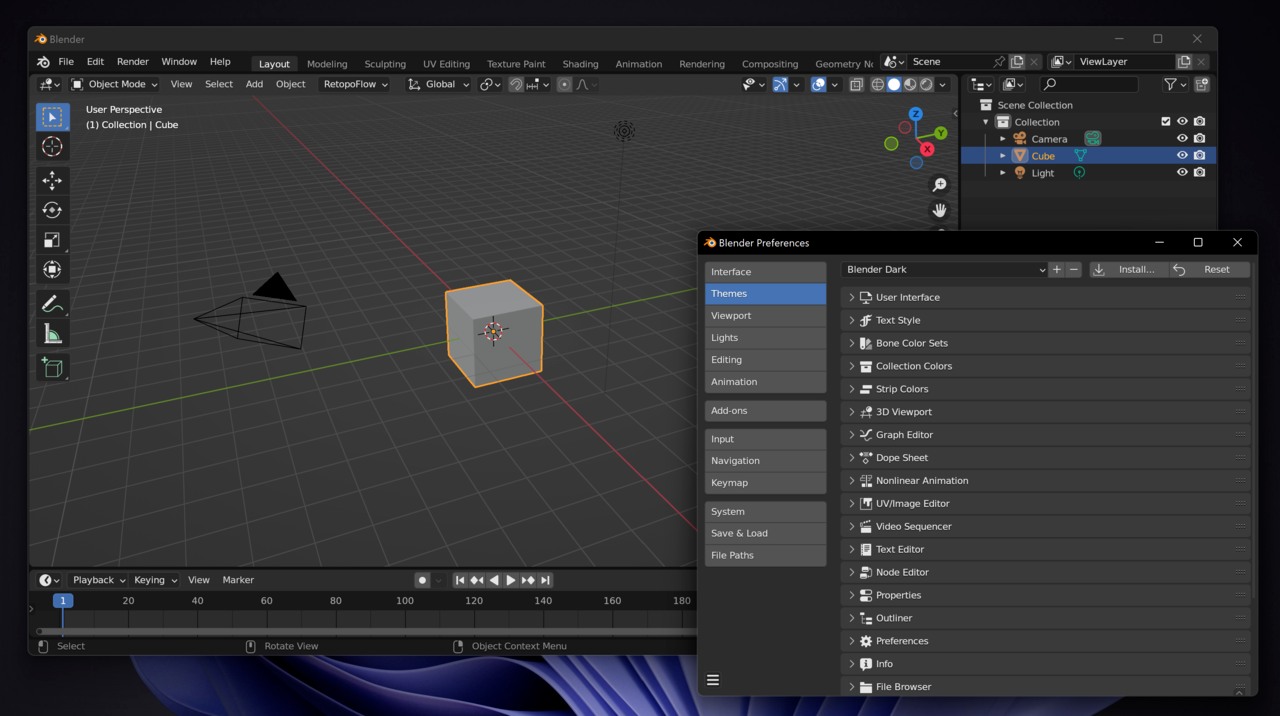
Task: Switch to the Shading workspace tab
Action: coord(580,63)
